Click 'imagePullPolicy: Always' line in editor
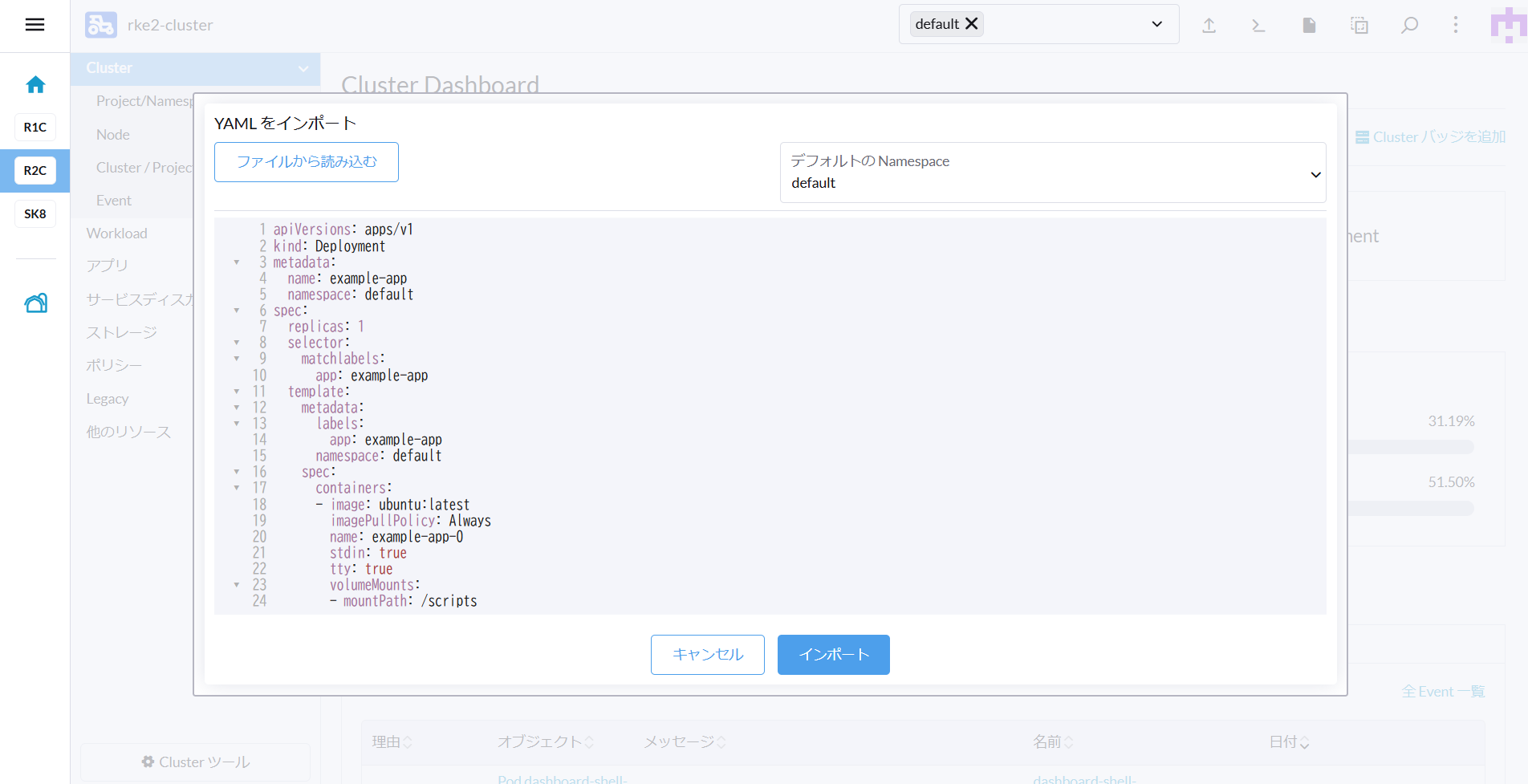The height and width of the screenshot is (784, 1528). [410, 521]
